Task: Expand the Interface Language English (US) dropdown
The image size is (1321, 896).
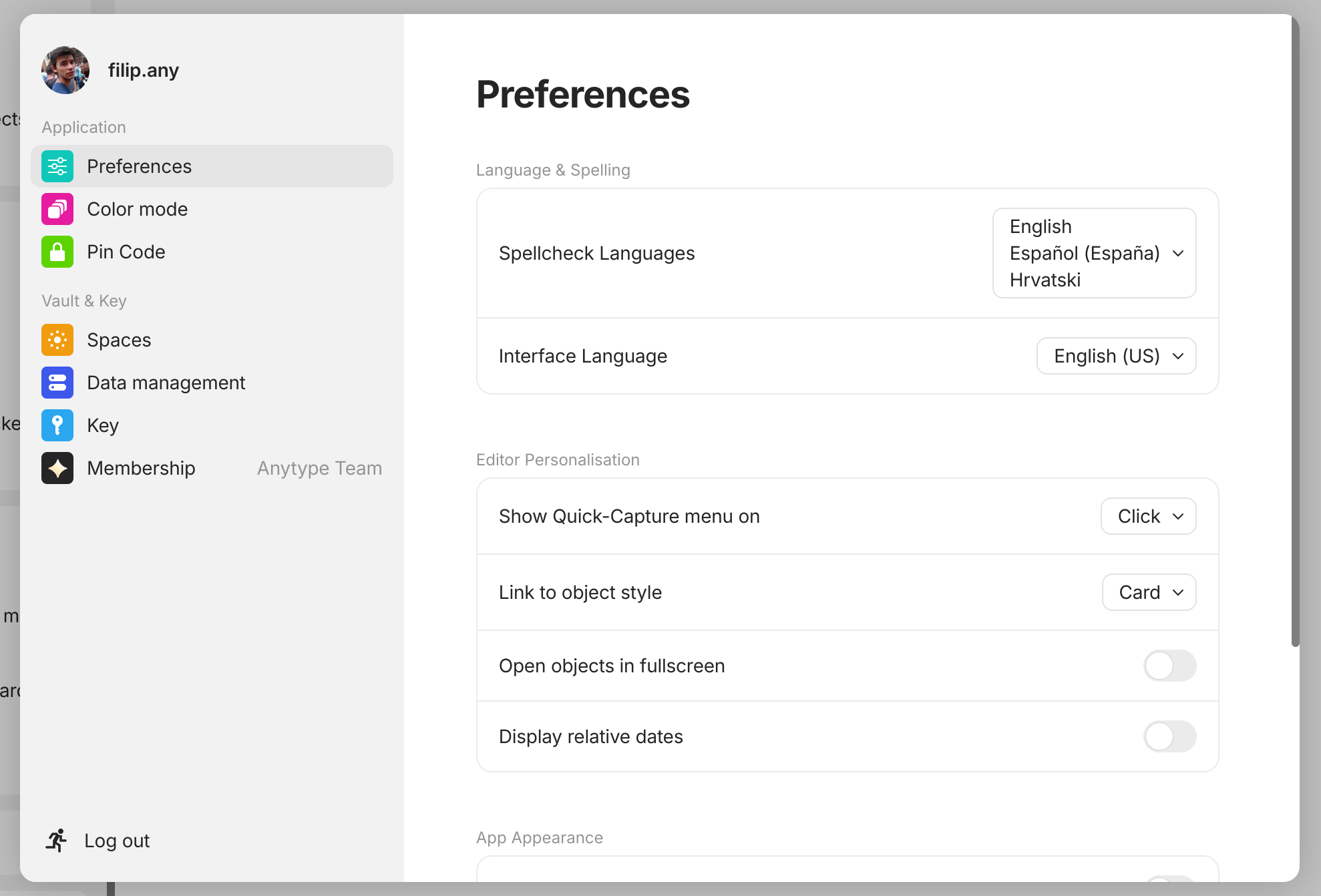Action: 1116,356
